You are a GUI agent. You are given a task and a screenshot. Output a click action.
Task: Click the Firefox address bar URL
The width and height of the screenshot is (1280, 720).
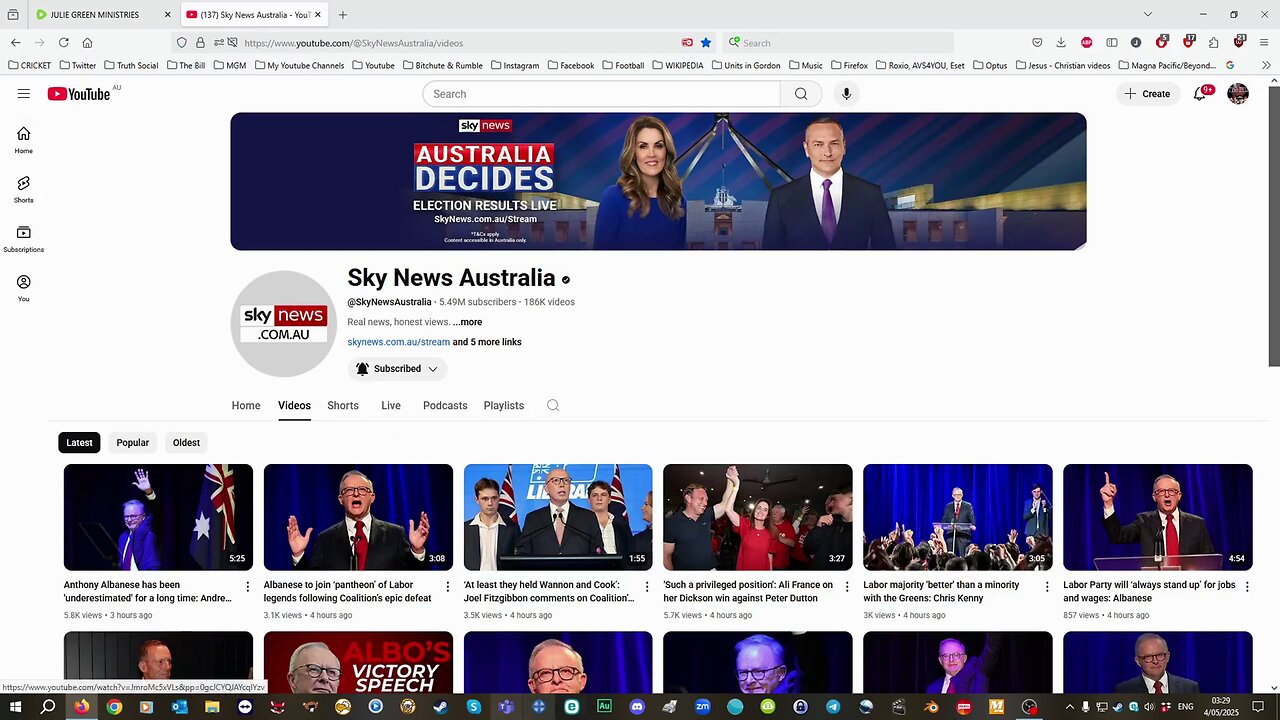pyautogui.click(x=353, y=43)
